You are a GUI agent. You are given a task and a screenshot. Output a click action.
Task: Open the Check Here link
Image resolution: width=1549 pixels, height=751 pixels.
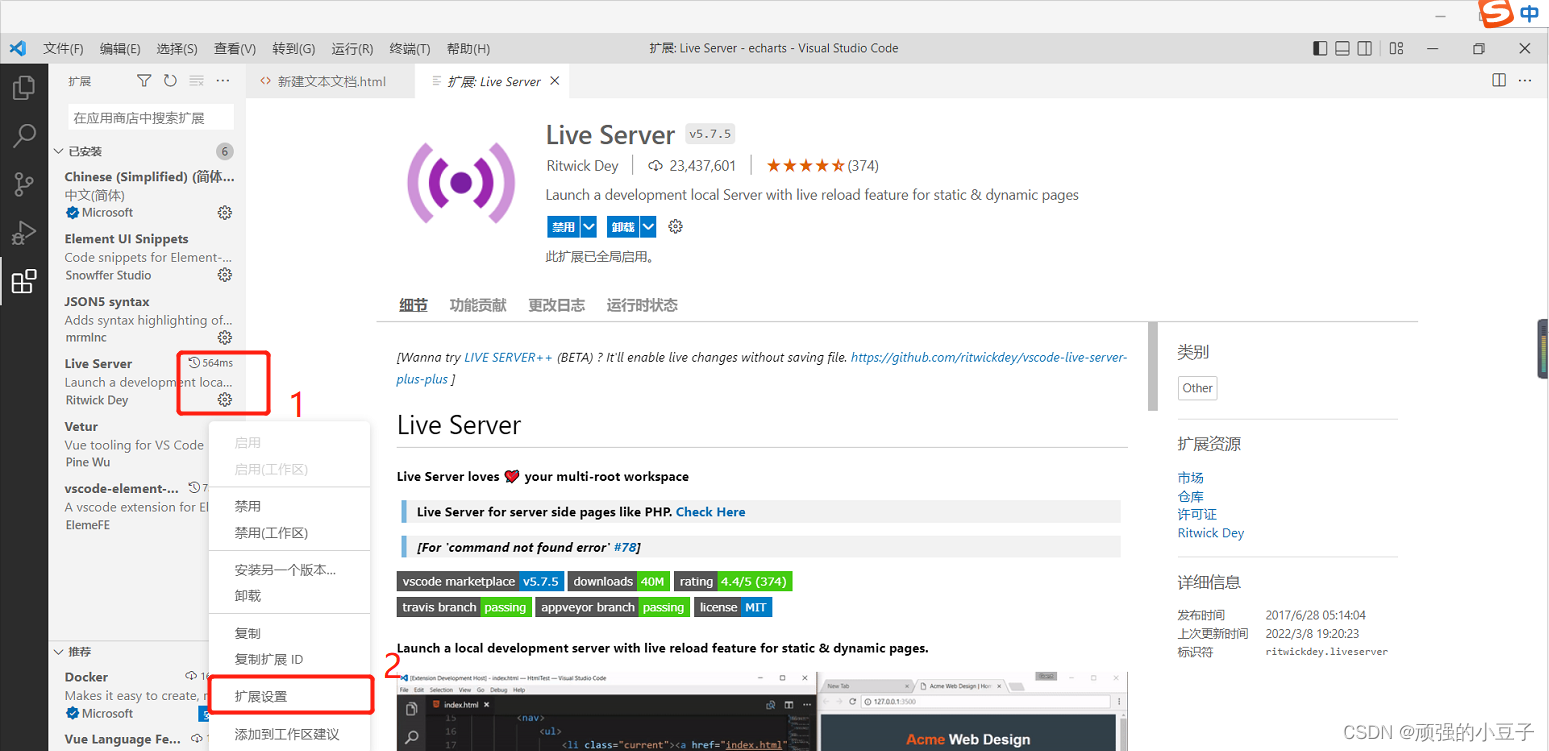click(x=710, y=512)
